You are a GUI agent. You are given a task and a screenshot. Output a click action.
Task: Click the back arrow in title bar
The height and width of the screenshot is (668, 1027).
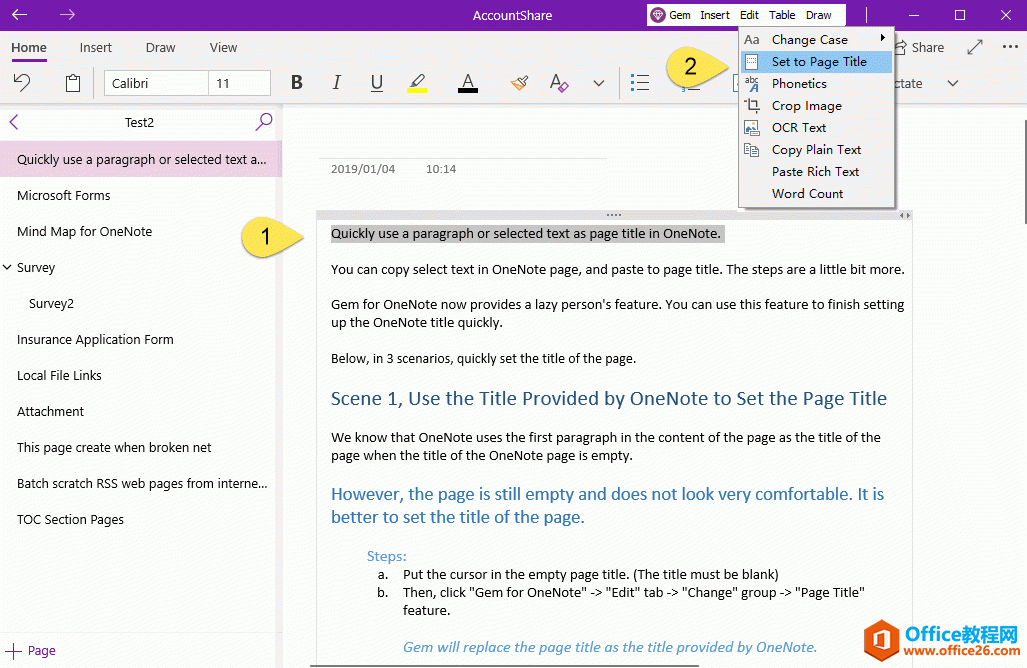[x=19, y=15]
